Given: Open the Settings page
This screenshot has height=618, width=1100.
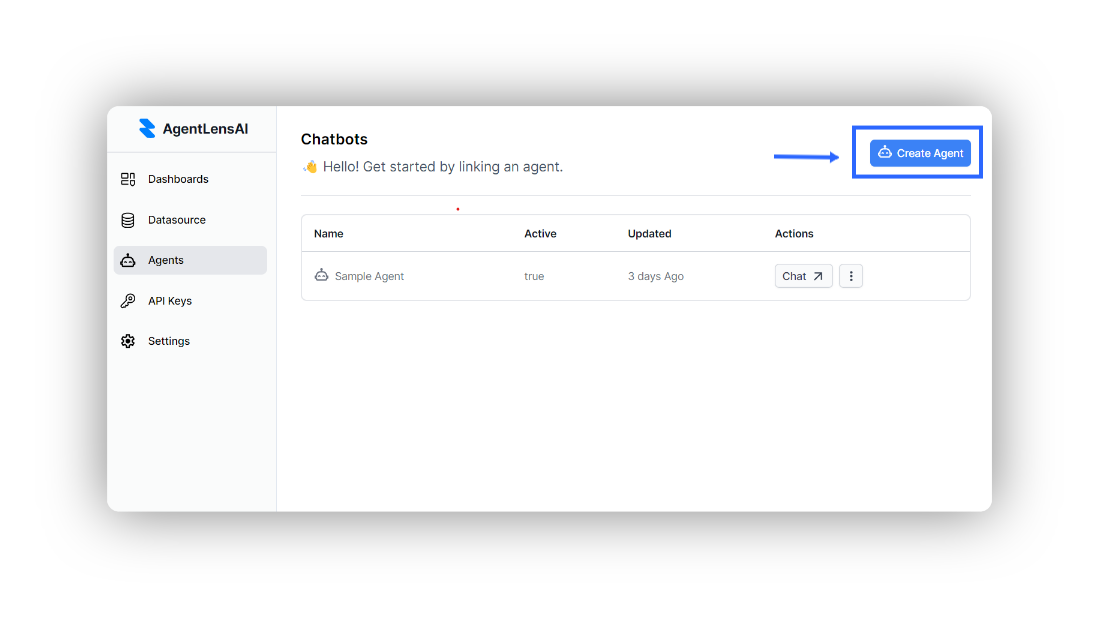Looking at the screenshot, I should point(169,341).
